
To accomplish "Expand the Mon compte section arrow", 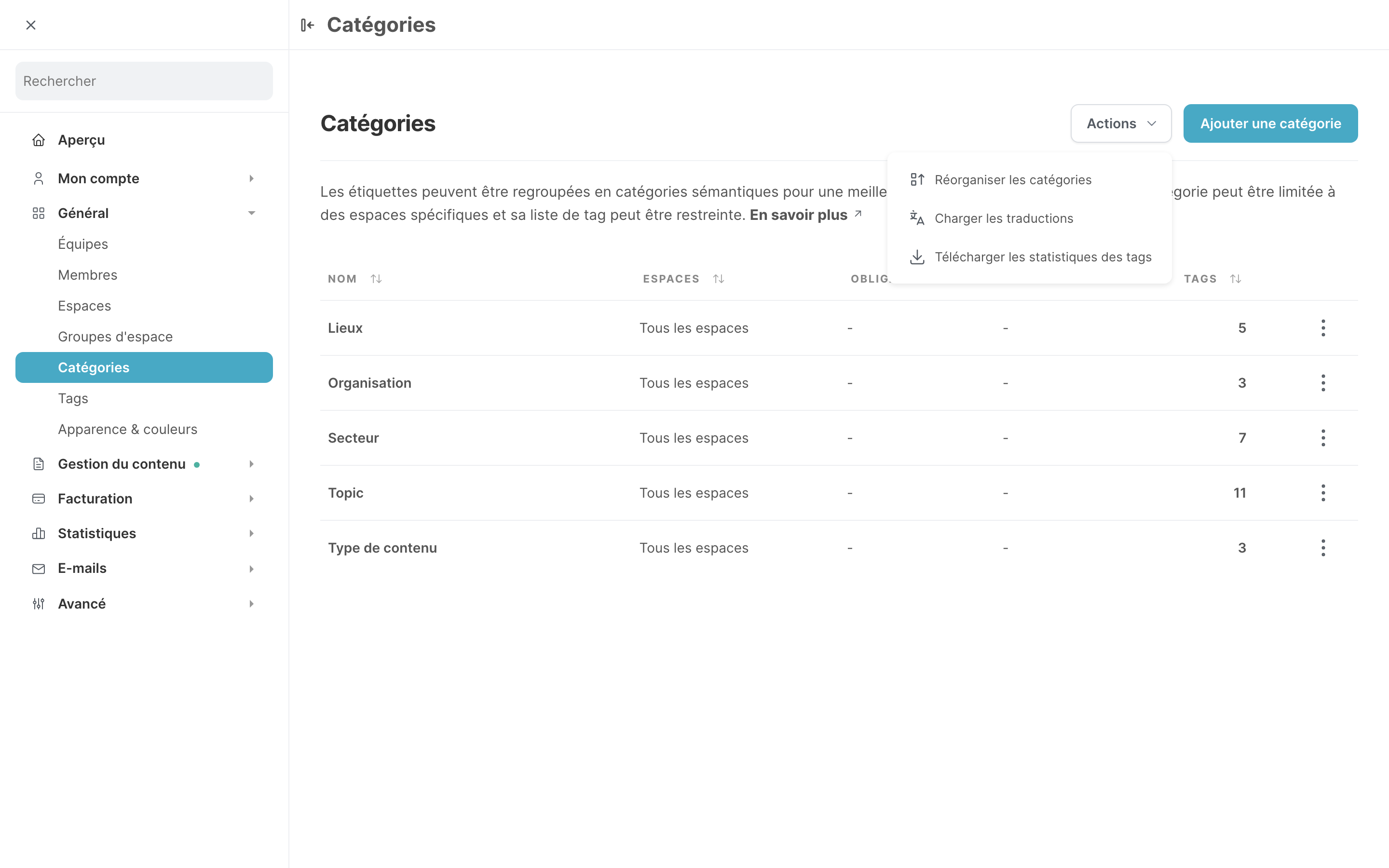I will pos(251,178).
